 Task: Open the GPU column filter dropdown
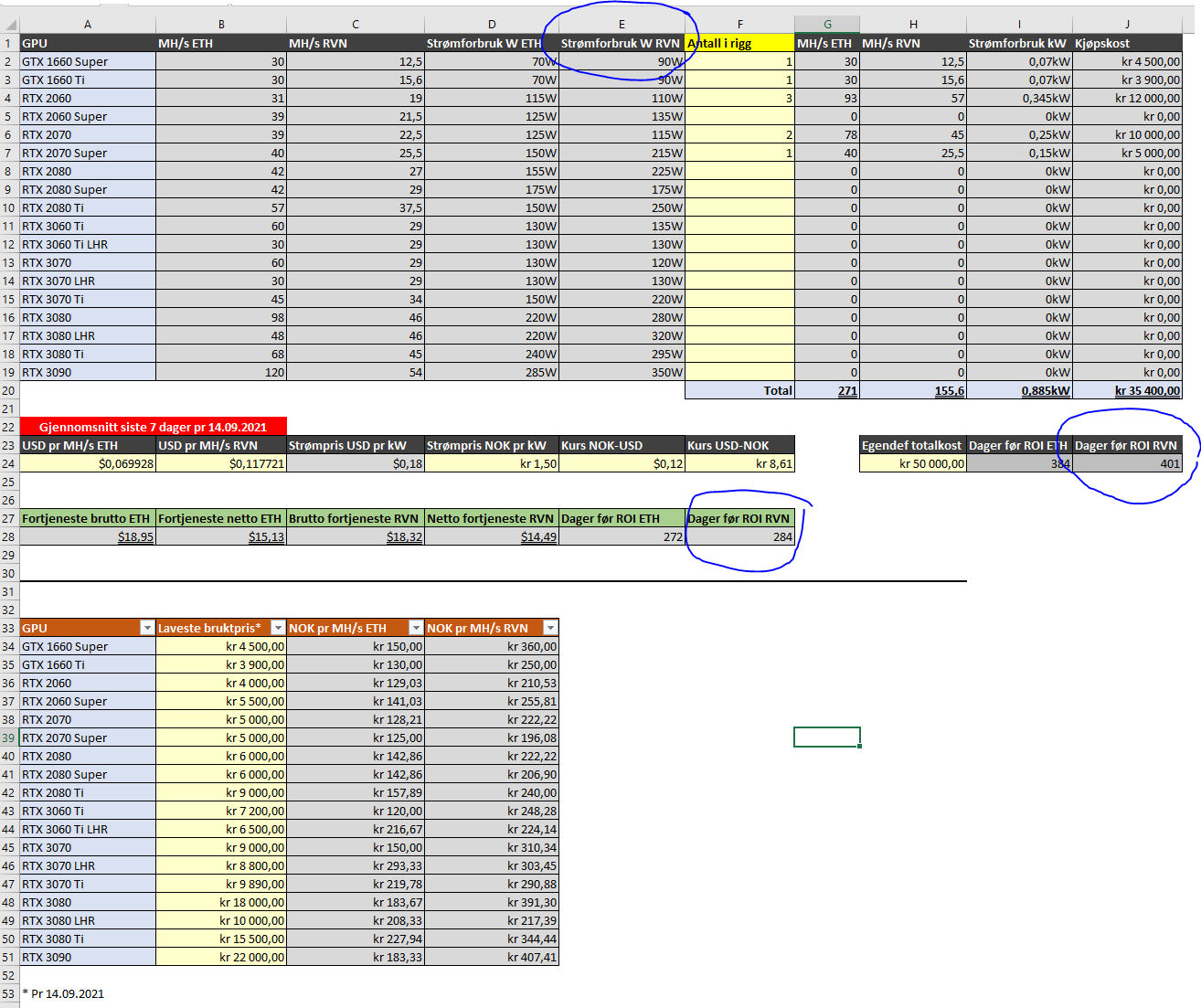click(146, 628)
